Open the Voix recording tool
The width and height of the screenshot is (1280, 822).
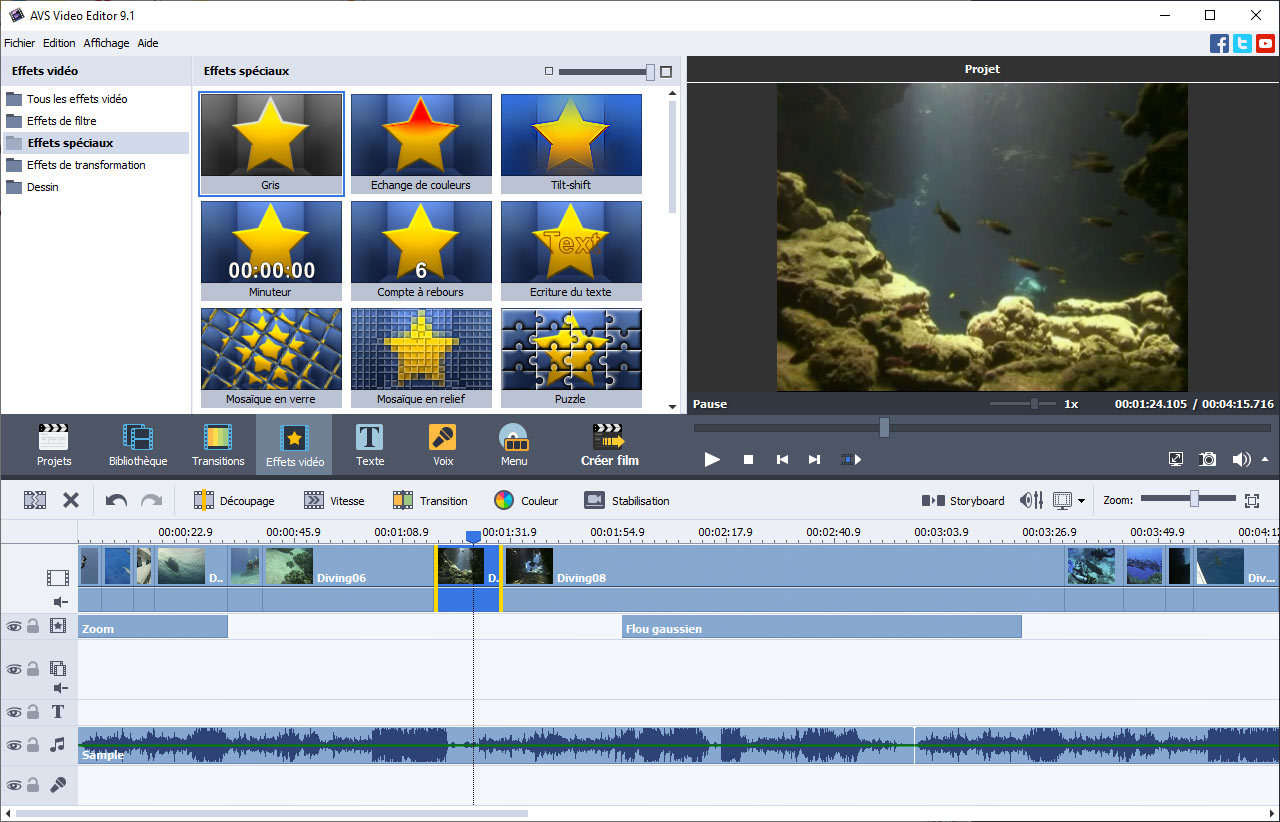pyautogui.click(x=443, y=445)
